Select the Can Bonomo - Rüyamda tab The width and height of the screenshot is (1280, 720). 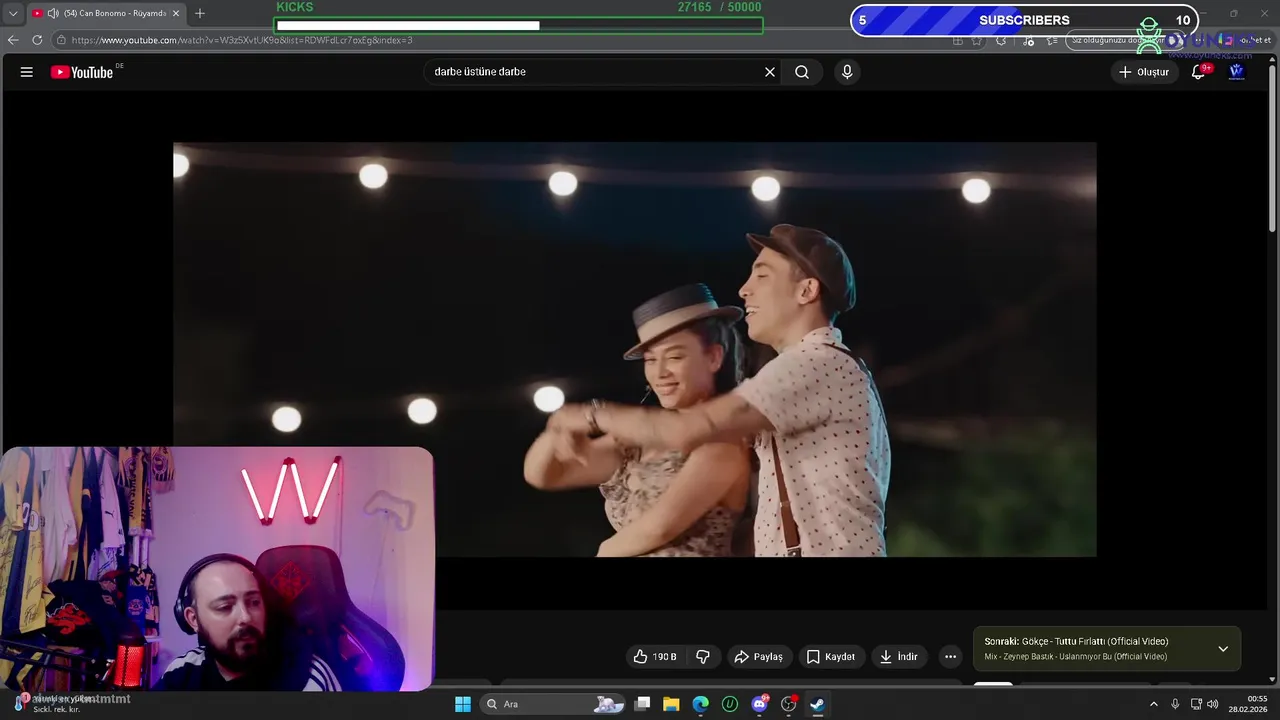(x=106, y=13)
